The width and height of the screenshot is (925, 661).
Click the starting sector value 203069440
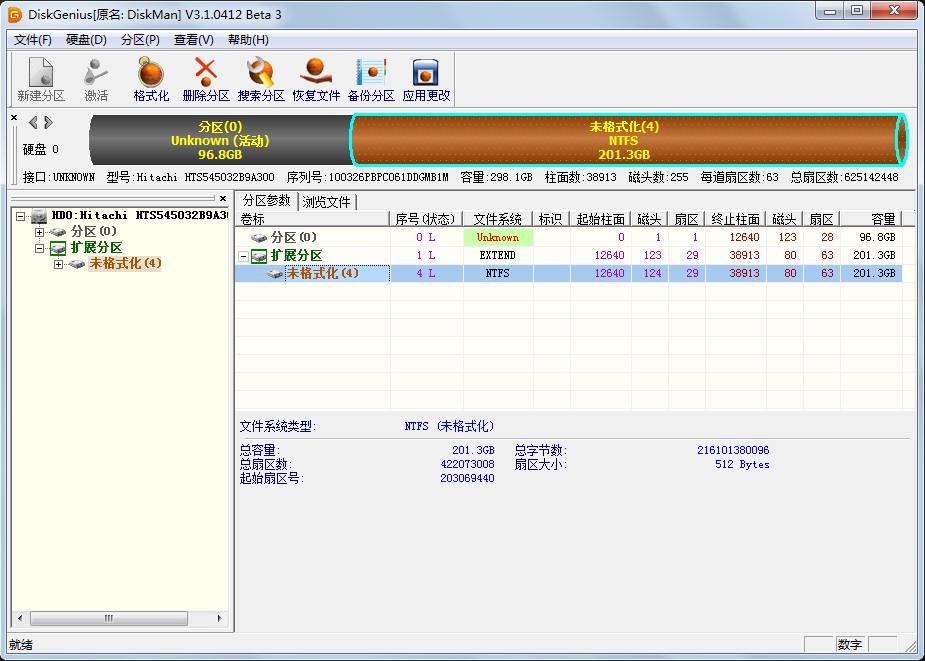467,478
